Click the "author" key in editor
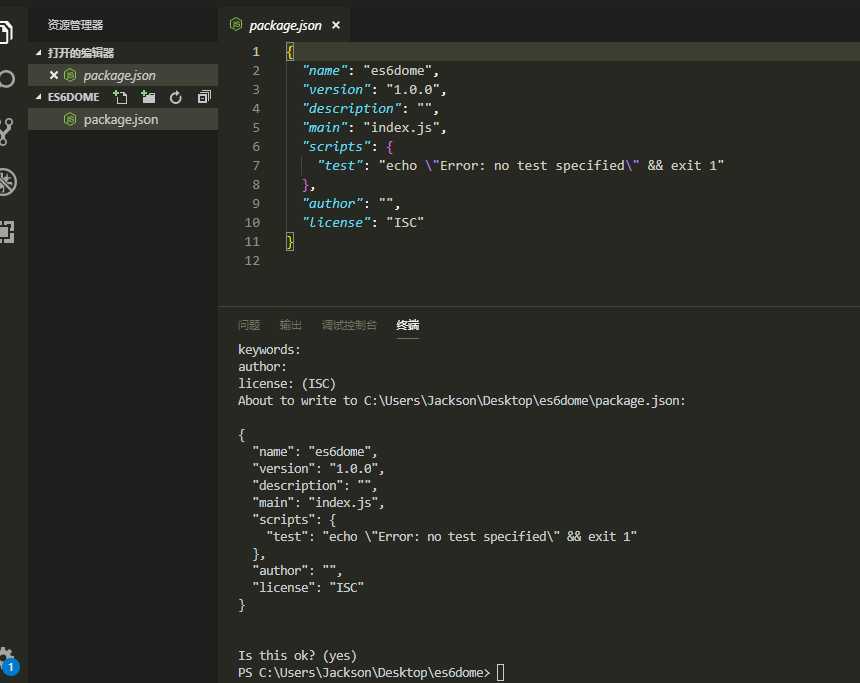The width and height of the screenshot is (860, 683). [x=332, y=204]
